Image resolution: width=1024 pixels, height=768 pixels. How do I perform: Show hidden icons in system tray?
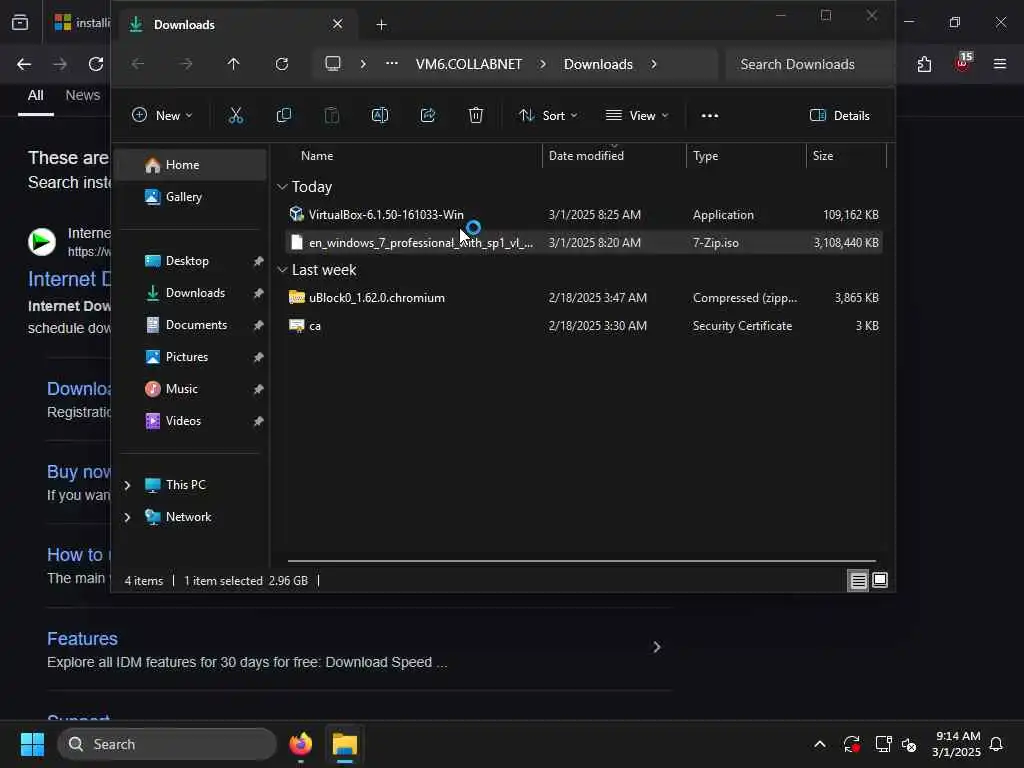[820, 744]
